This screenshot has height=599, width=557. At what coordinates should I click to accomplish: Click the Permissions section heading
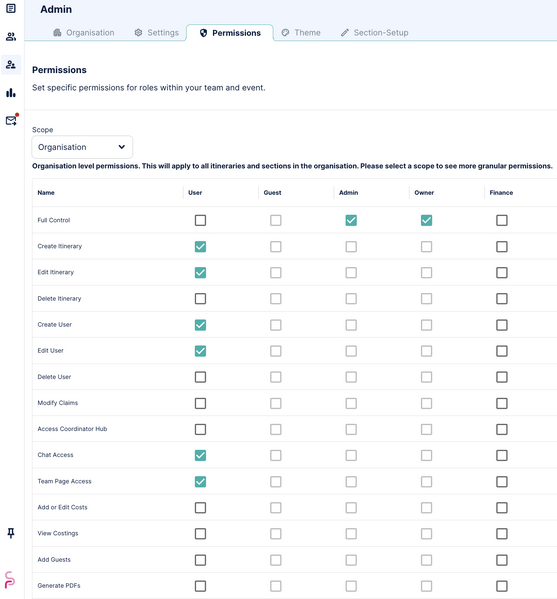tap(59, 70)
